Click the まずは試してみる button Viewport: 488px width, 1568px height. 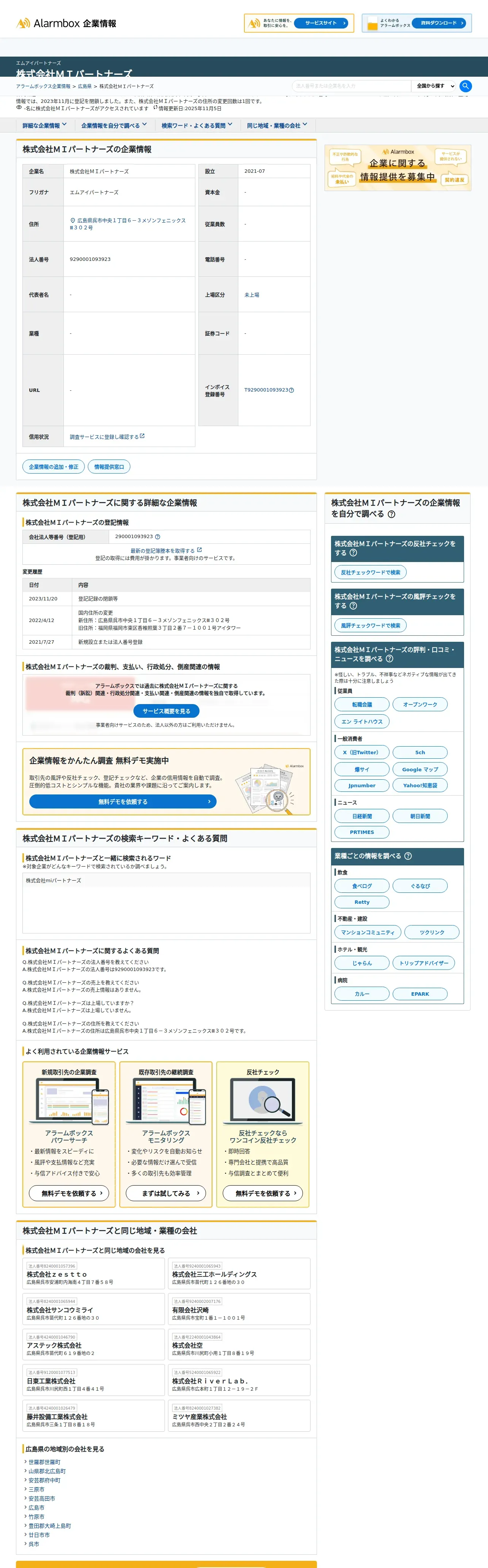pyautogui.click(x=166, y=1194)
